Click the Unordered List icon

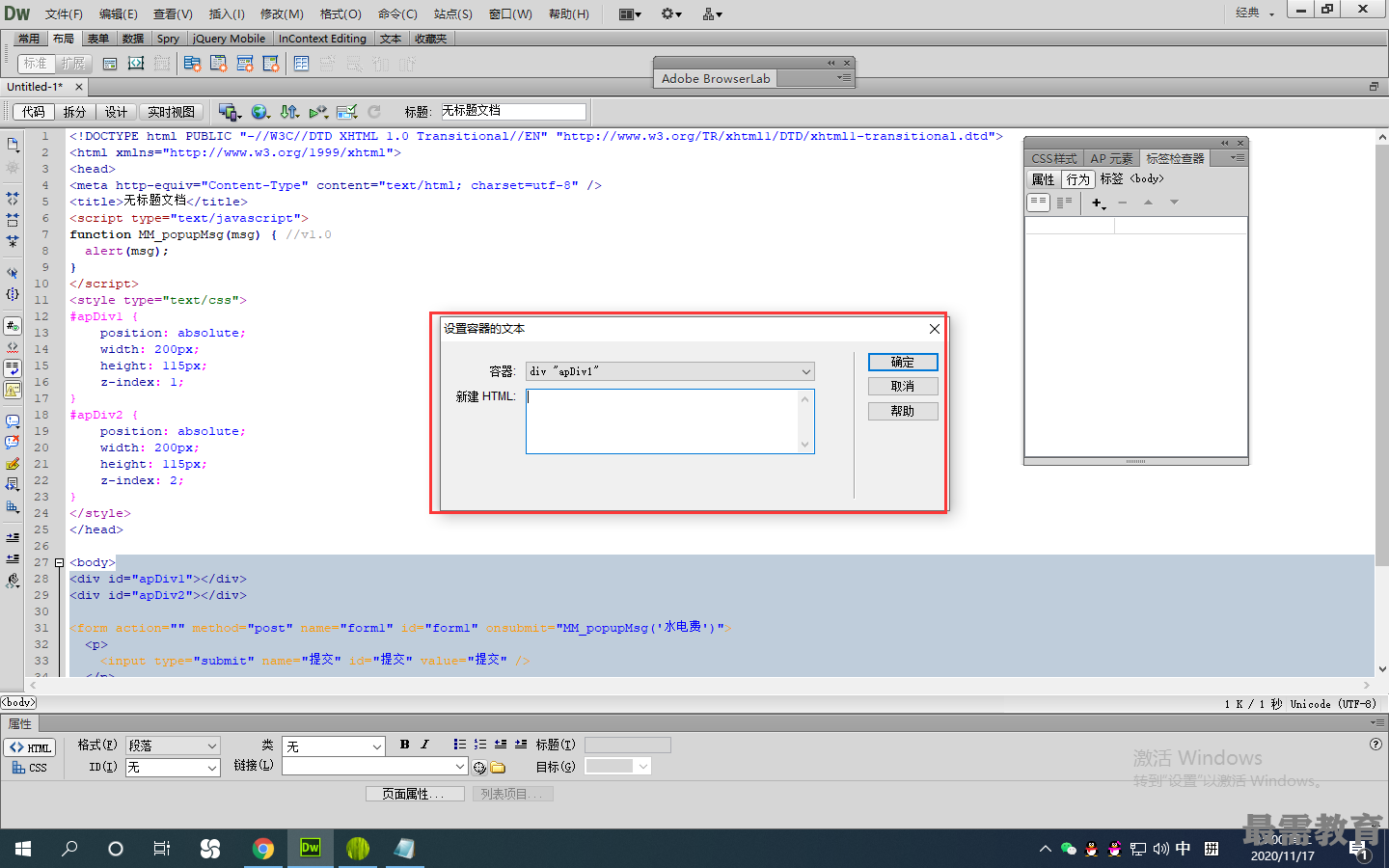pos(460,745)
